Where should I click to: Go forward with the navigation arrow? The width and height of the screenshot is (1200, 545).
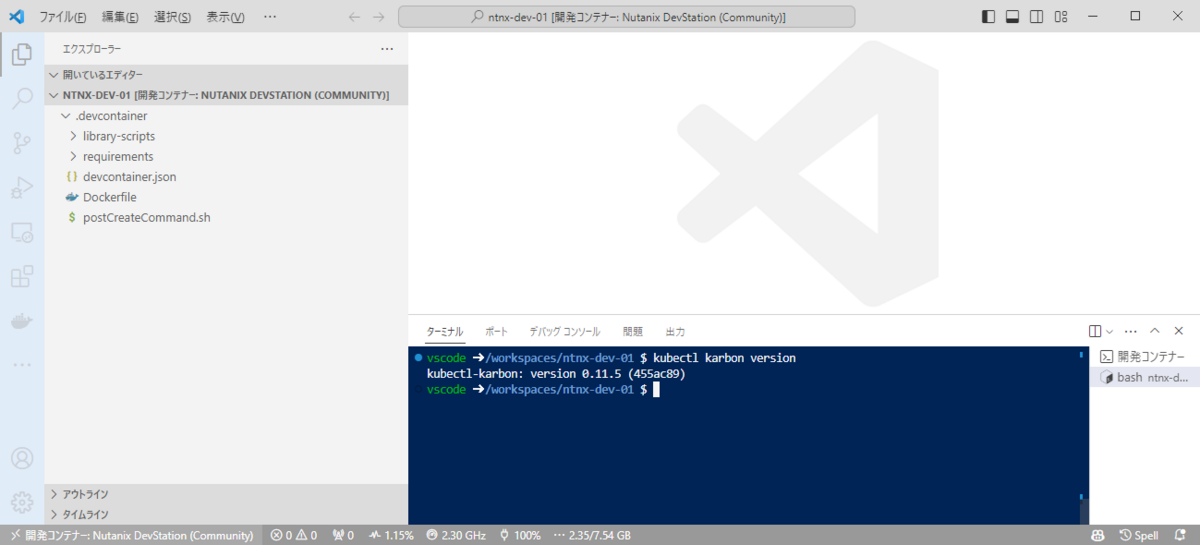click(x=378, y=17)
